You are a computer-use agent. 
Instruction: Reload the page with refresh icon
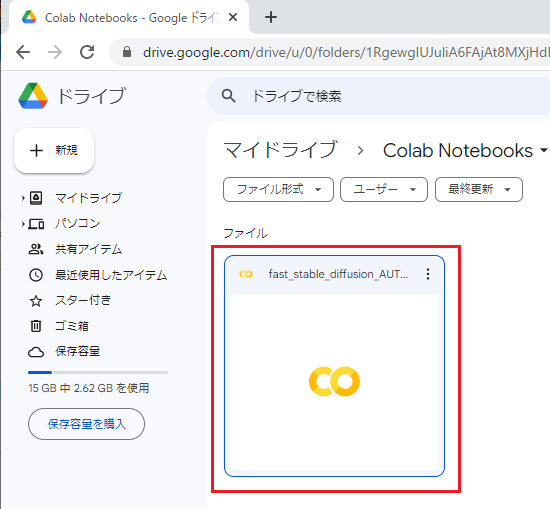click(87, 52)
